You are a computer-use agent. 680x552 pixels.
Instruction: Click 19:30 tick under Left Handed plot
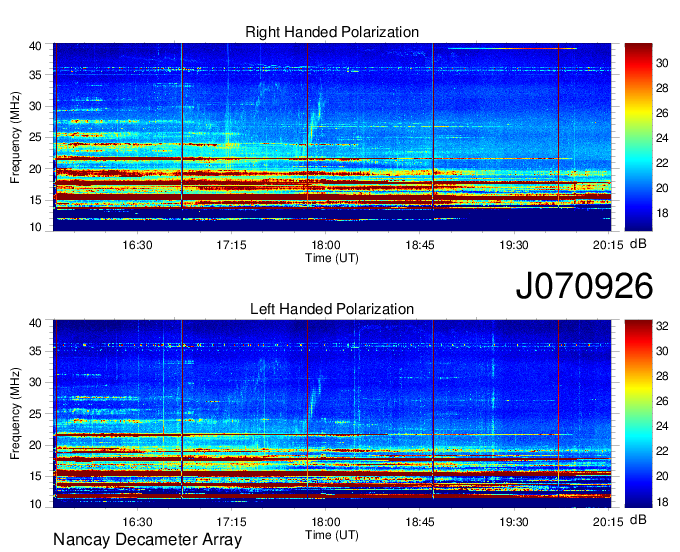[x=514, y=522]
